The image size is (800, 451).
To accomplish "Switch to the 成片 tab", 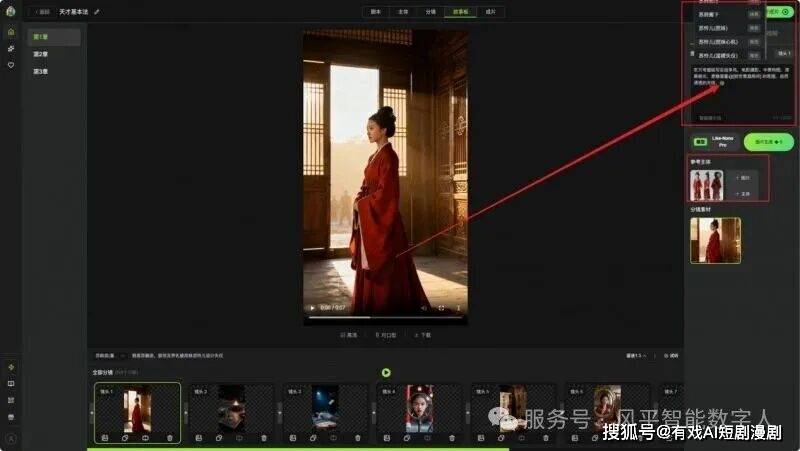I will click(490, 12).
